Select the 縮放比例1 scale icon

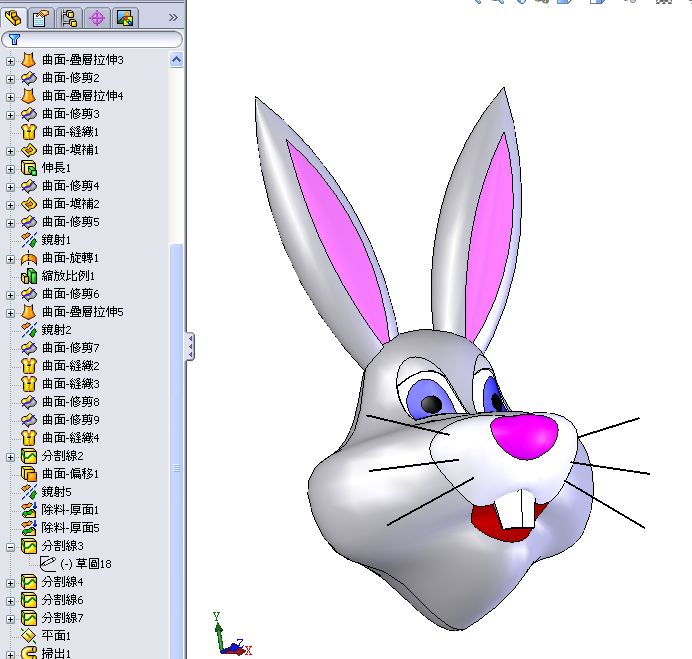click(x=29, y=276)
